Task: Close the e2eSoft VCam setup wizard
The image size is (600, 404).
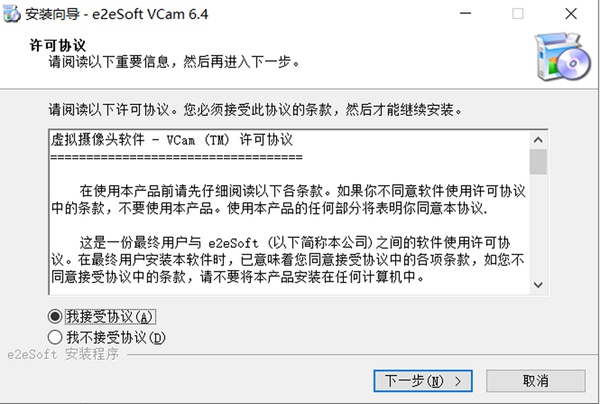Action: tap(571, 14)
